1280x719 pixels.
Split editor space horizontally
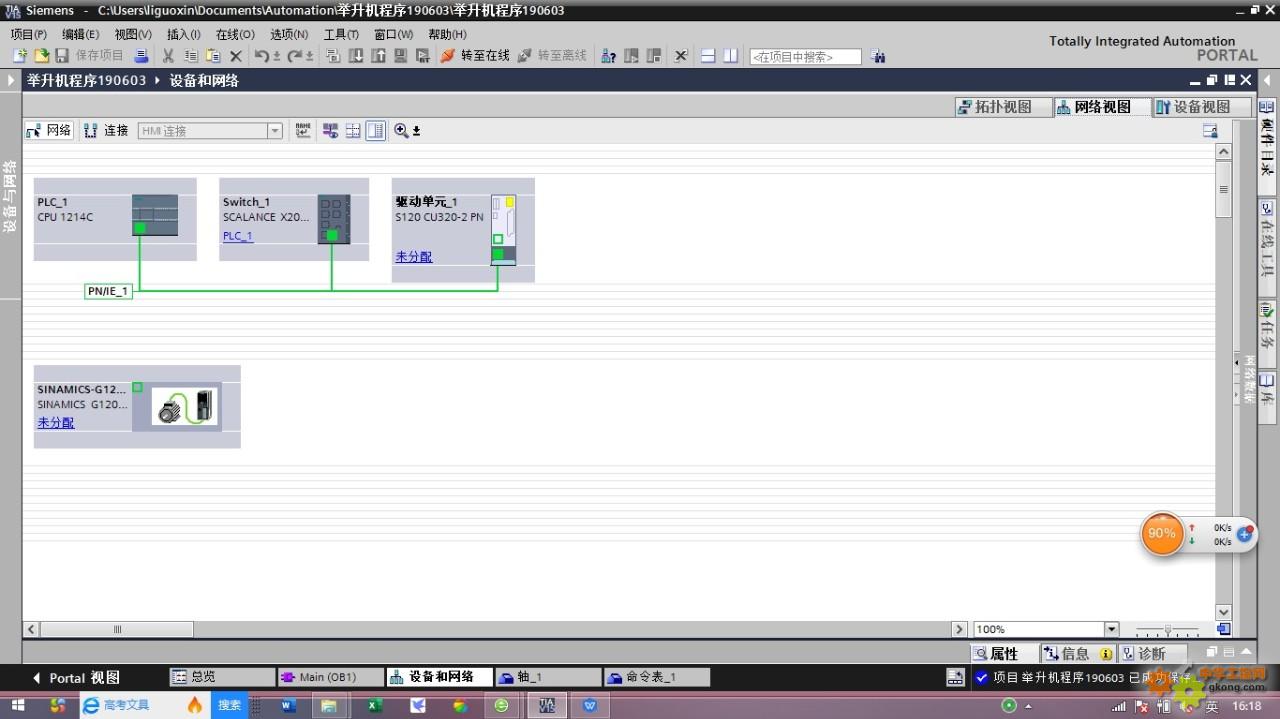pyautogui.click(x=708, y=56)
